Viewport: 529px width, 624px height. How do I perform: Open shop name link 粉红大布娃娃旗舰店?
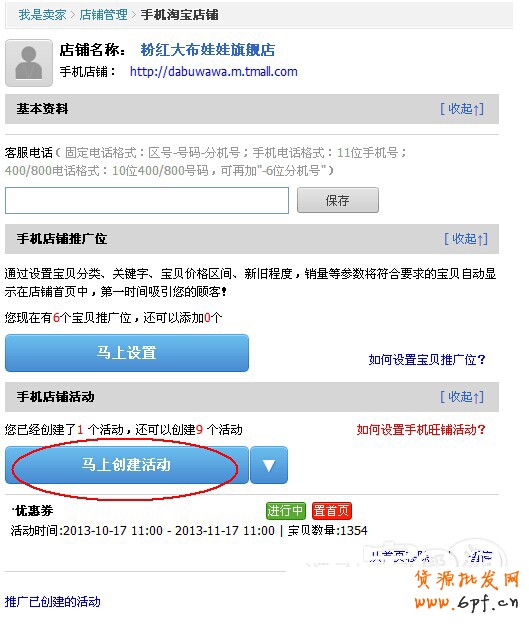[207, 50]
